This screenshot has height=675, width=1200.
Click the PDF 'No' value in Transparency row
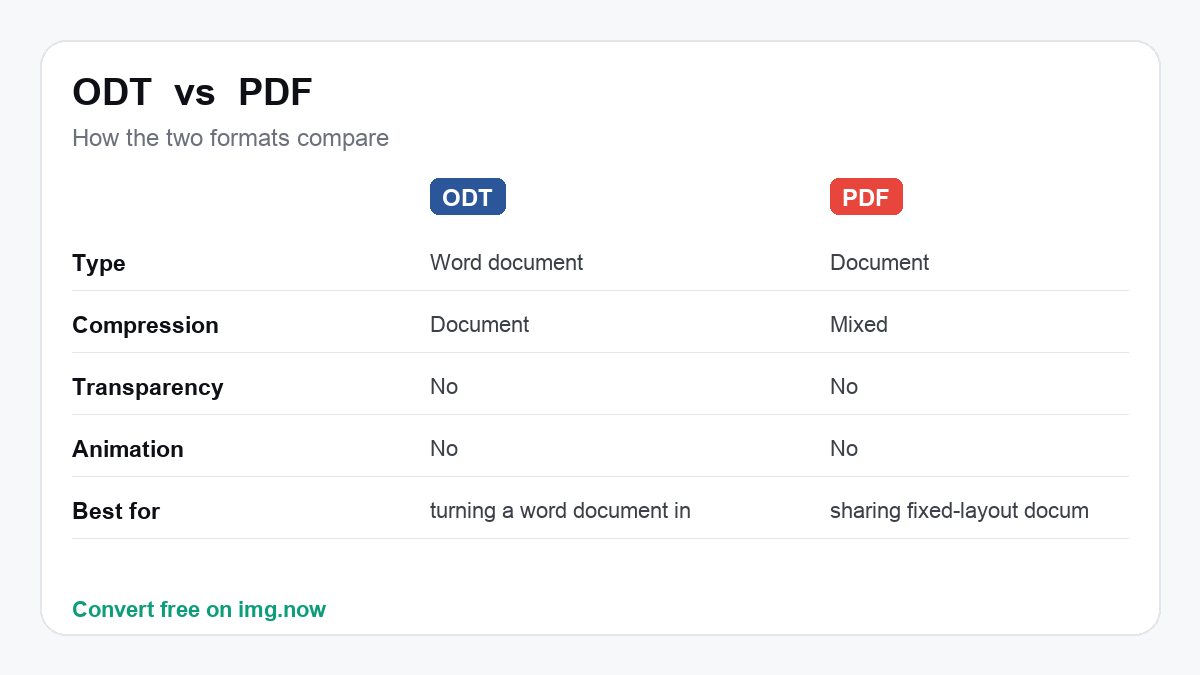(x=844, y=386)
